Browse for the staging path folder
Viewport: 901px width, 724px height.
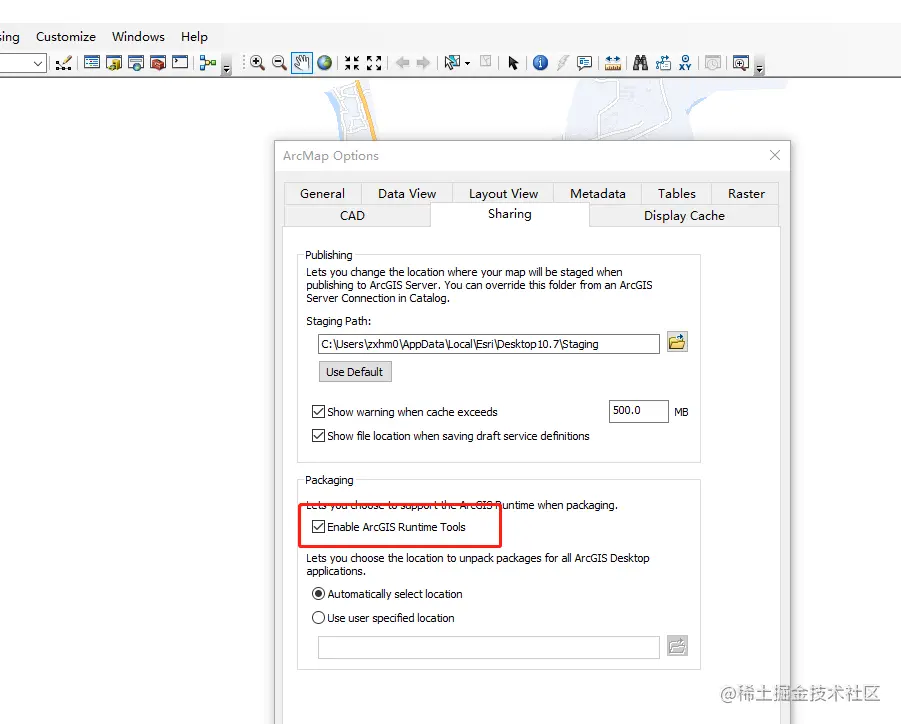tap(677, 342)
